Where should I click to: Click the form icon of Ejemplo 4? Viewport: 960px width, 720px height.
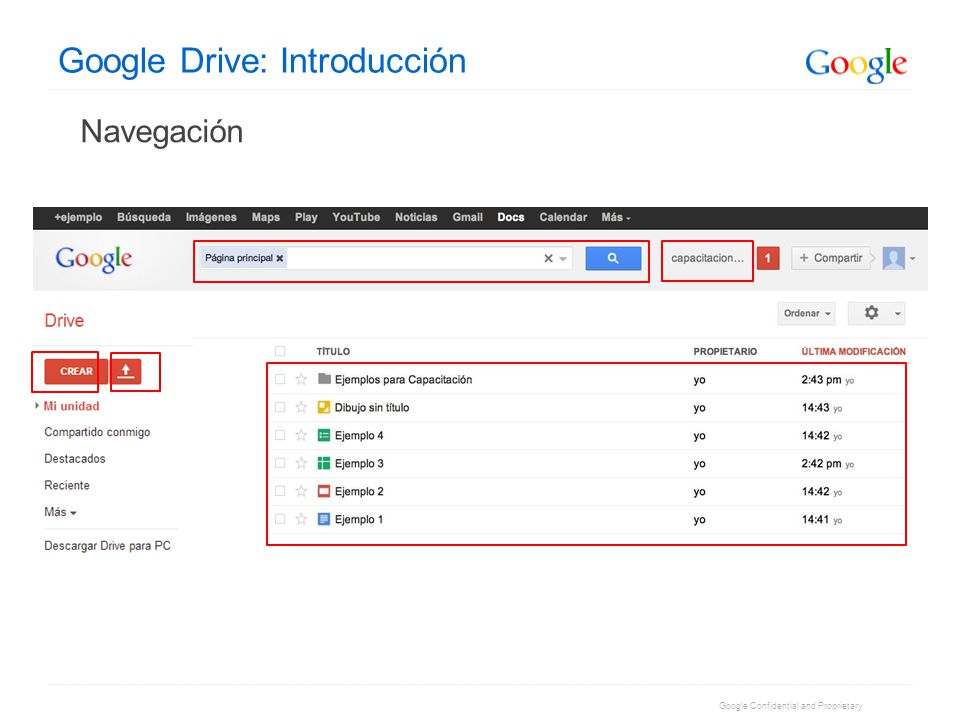click(324, 435)
